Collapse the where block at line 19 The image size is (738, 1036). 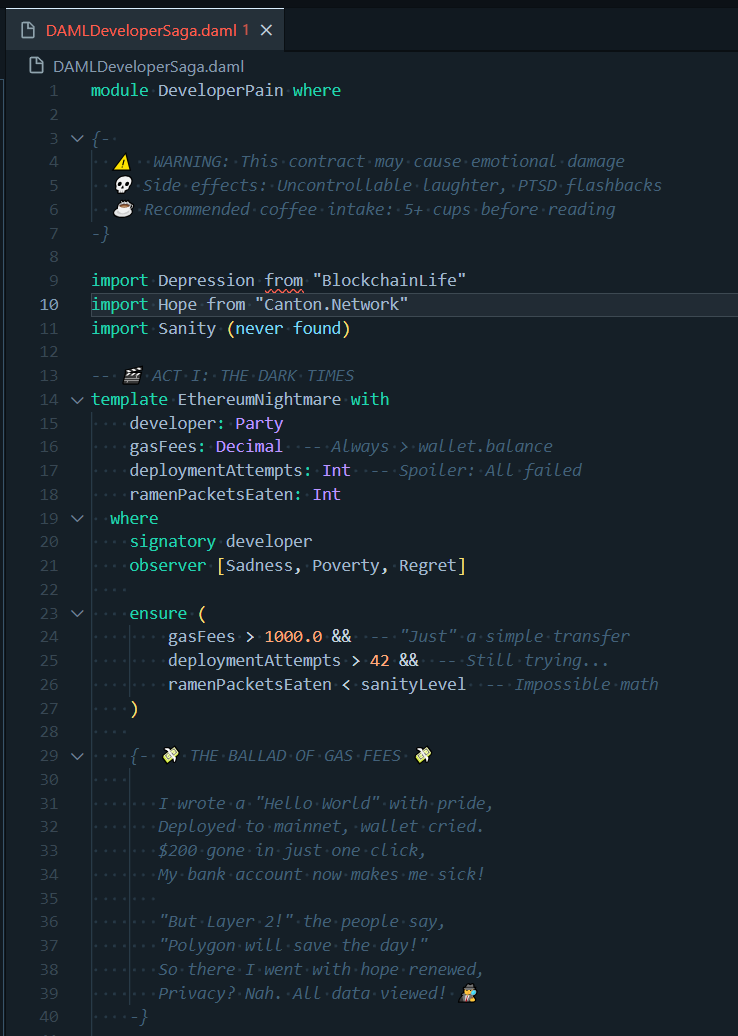[x=77, y=519]
